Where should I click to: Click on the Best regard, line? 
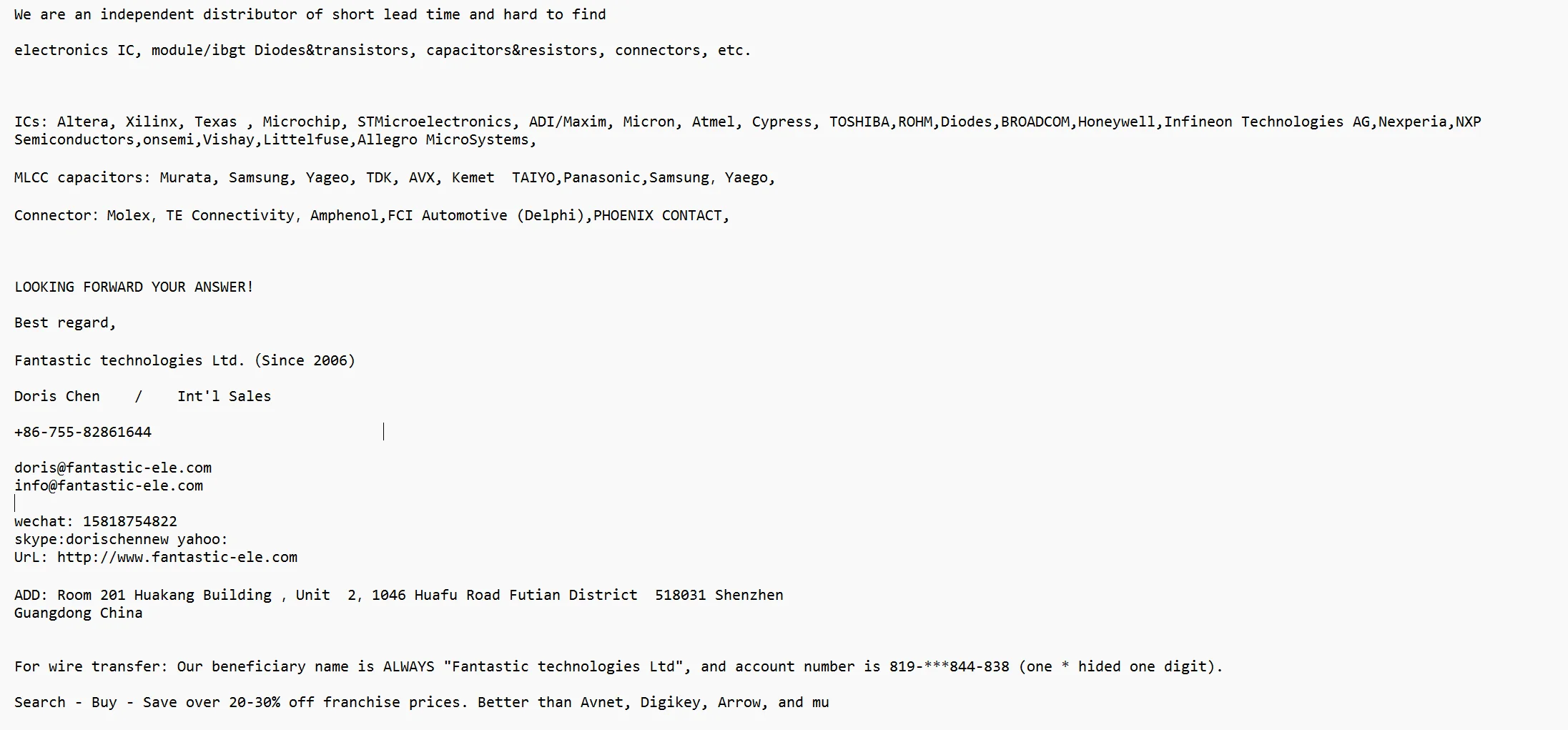[65, 322]
